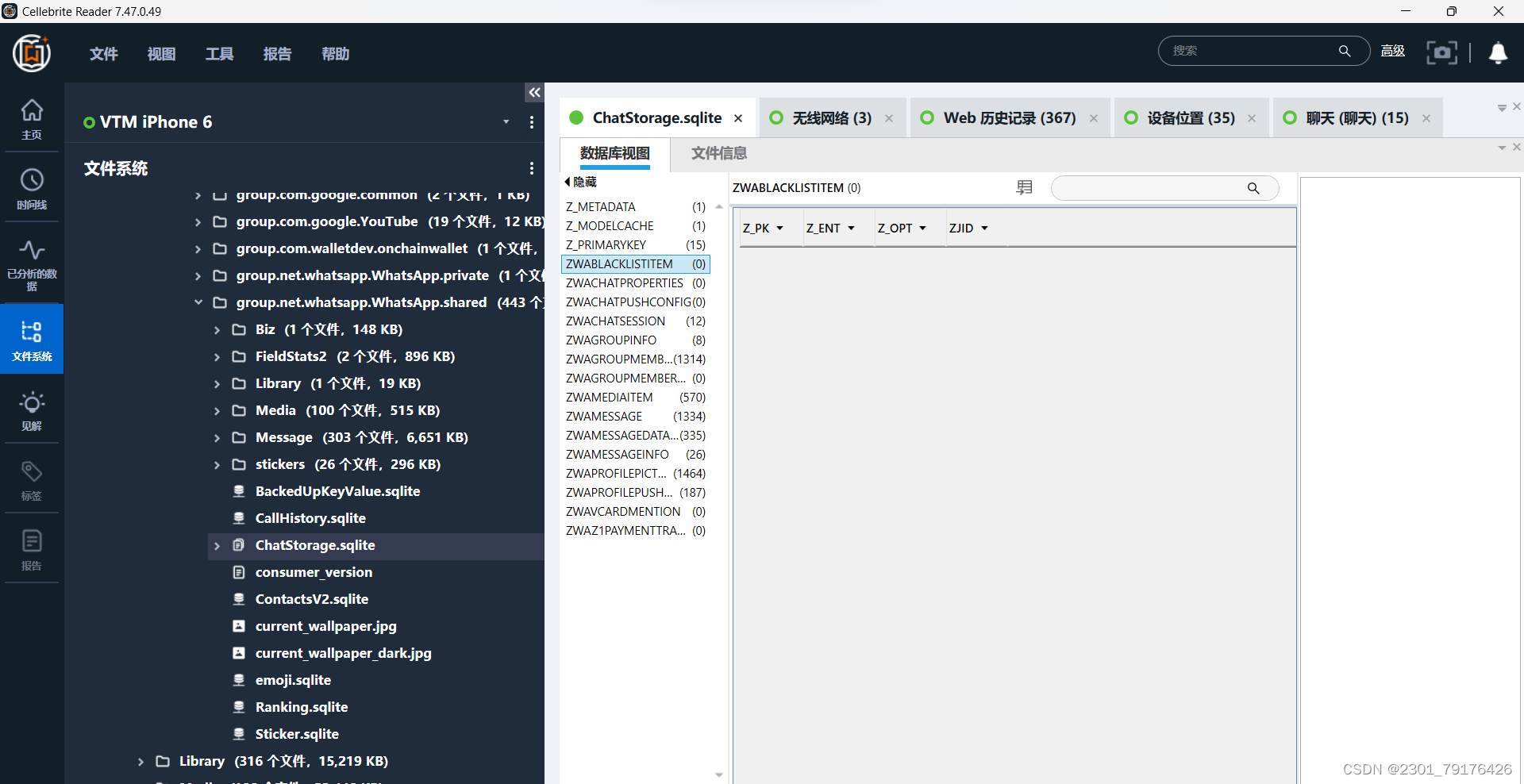Open the Timeline (时间线) sidebar icon
Image resolution: width=1524 pixels, height=784 pixels.
(x=32, y=189)
